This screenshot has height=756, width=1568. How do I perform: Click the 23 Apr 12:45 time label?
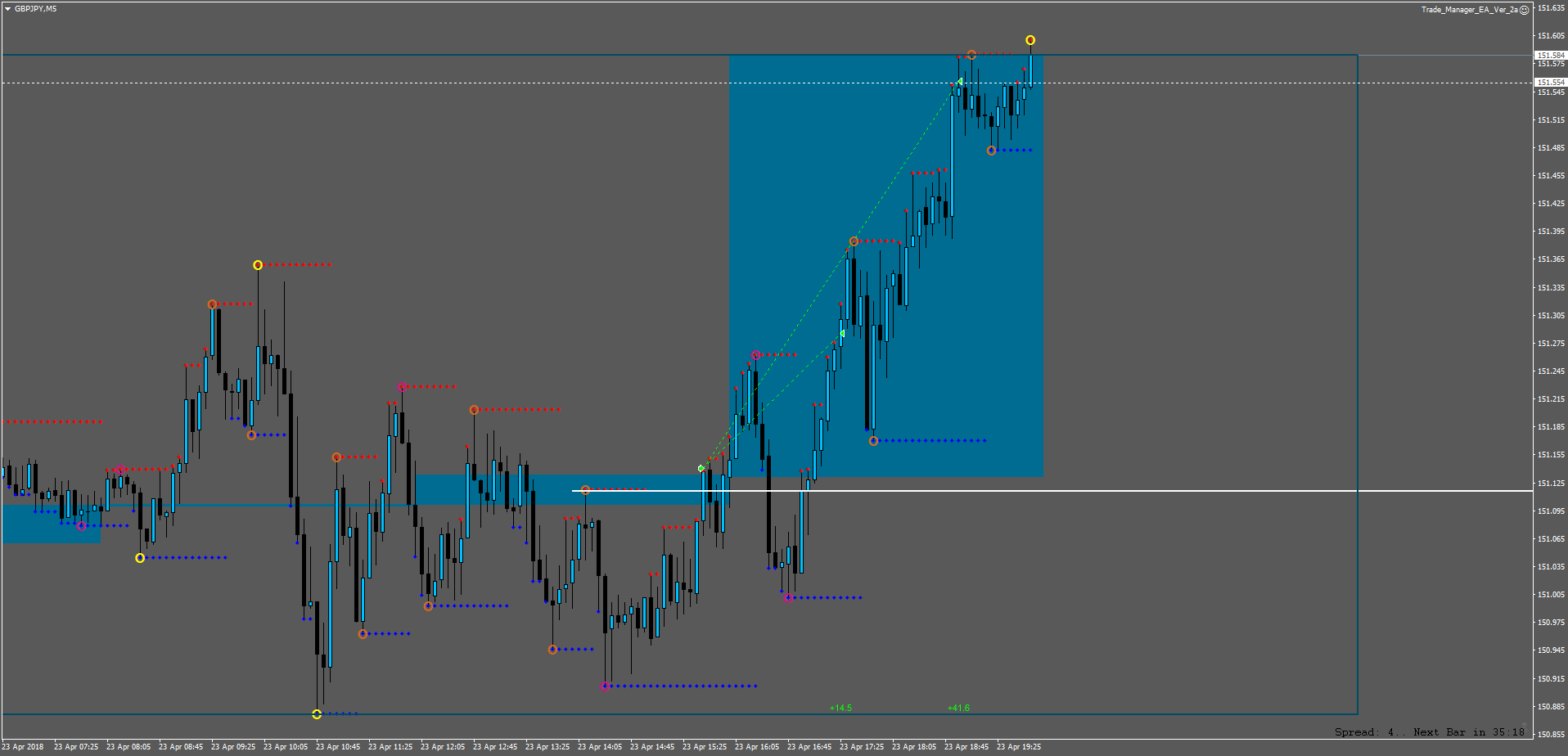pos(495,747)
